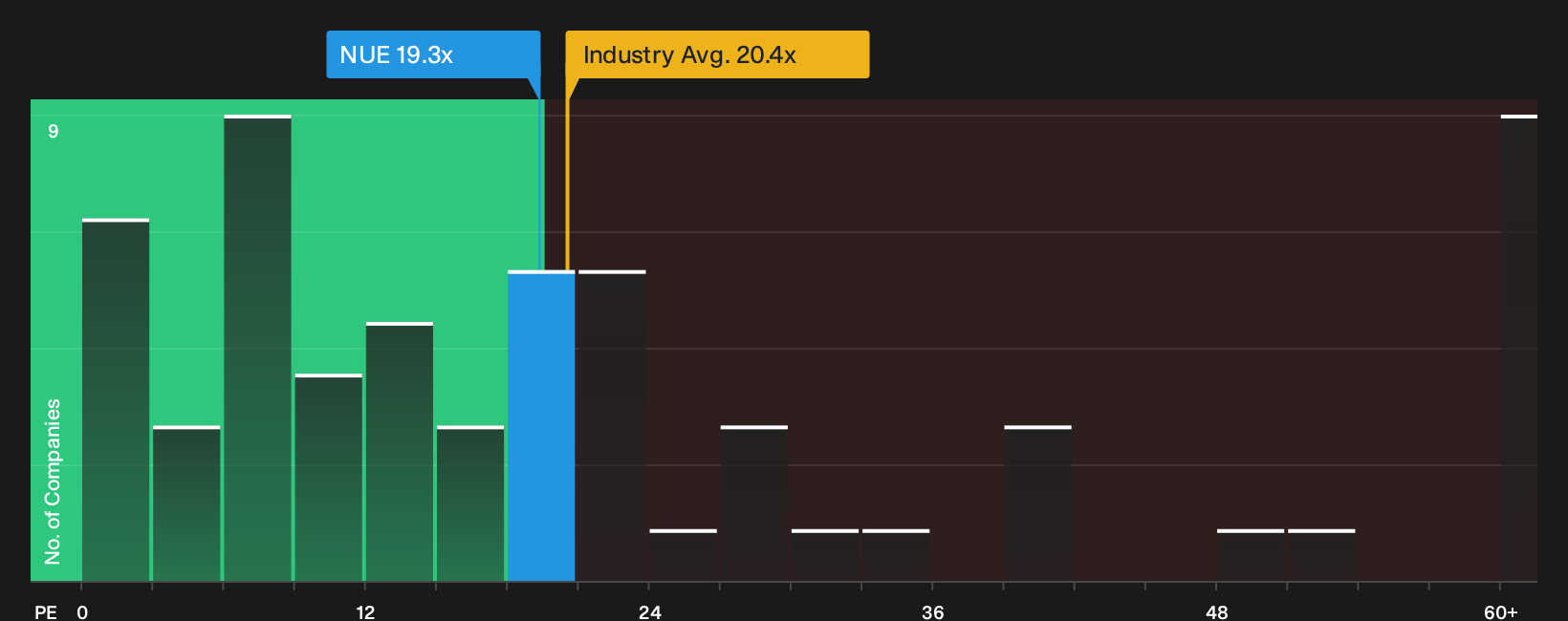Click the 'No. of Companies' axis title
This screenshot has height=621, width=1568.
coord(53,481)
